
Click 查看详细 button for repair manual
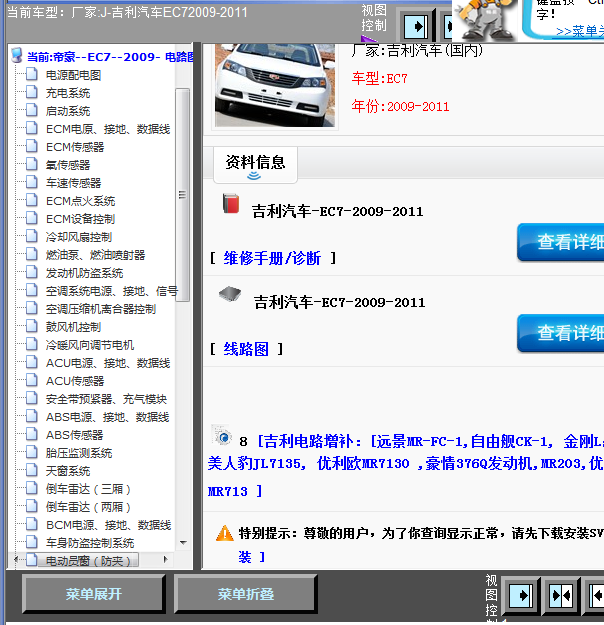pyautogui.click(x=561, y=242)
